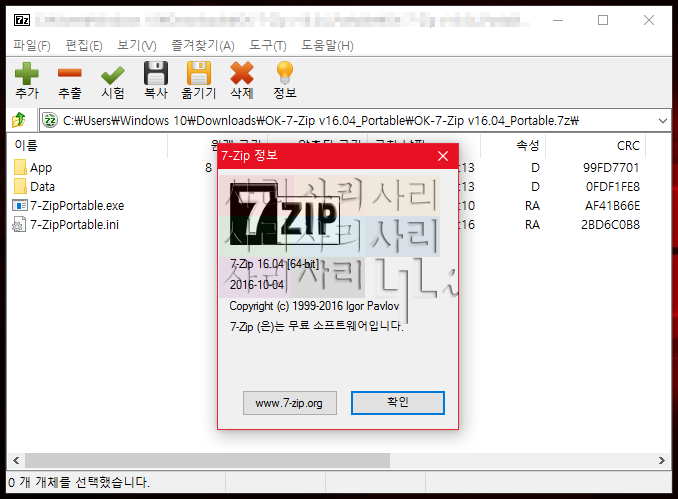The image size is (678, 499).
Task: Click the horizontal scrollbar thumb
Action: coord(207,461)
